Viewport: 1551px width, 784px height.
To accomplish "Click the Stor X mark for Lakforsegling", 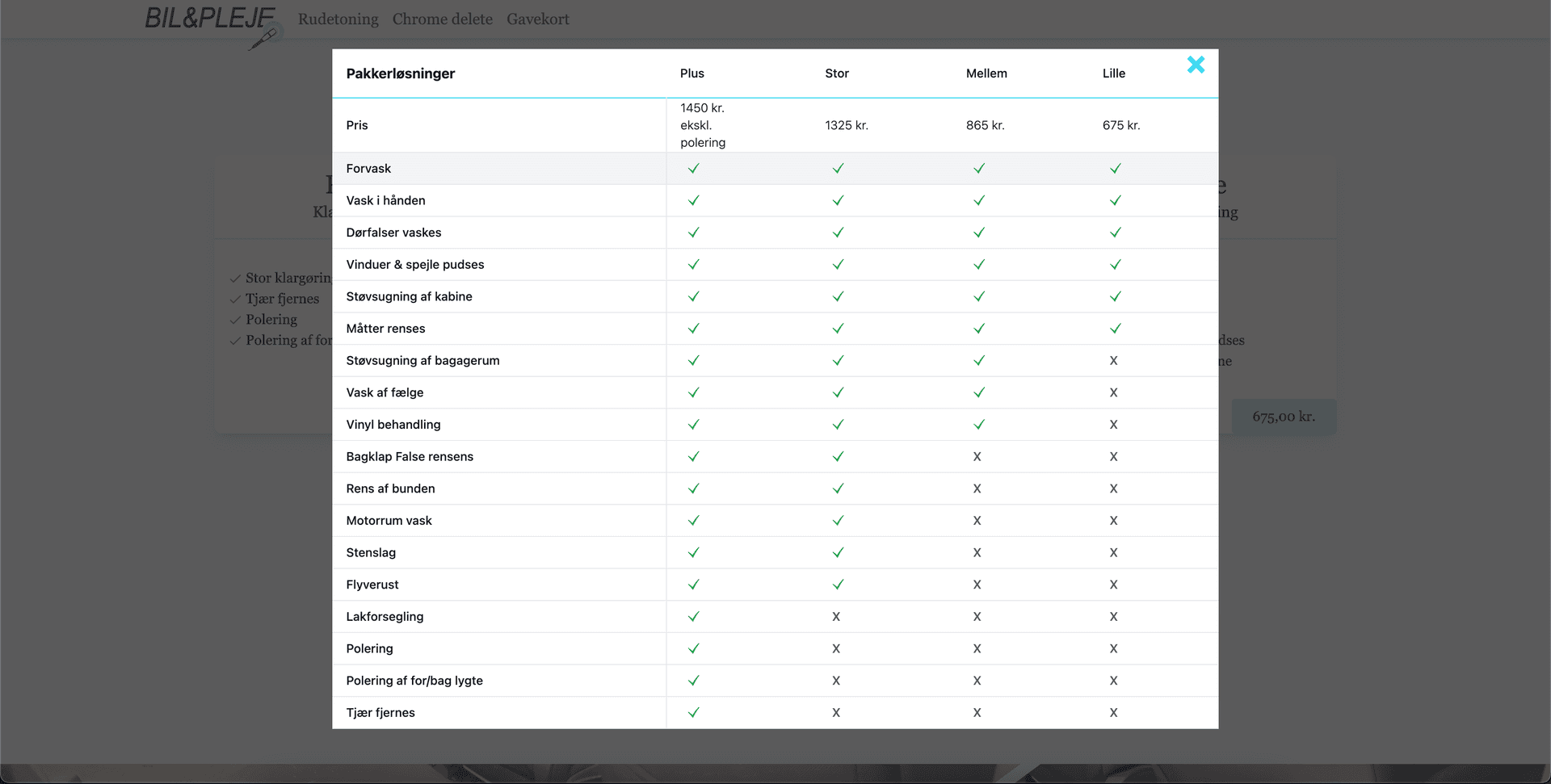I will coord(836,617).
